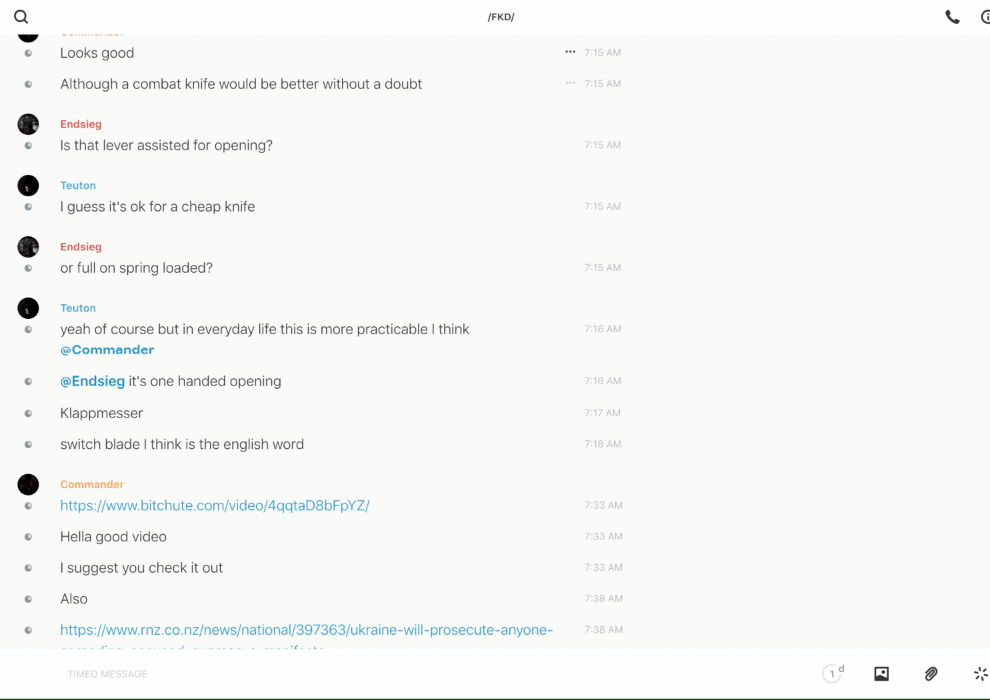Open the bitchute.com video link
The image size is (990, 700).
[x=214, y=506]
